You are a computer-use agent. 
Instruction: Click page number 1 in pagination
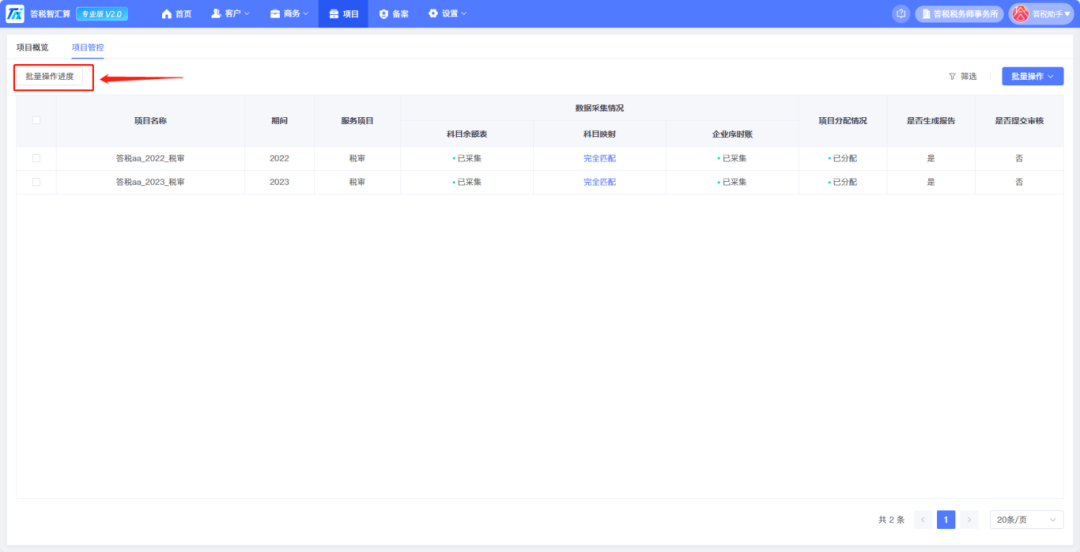point(946,520)
